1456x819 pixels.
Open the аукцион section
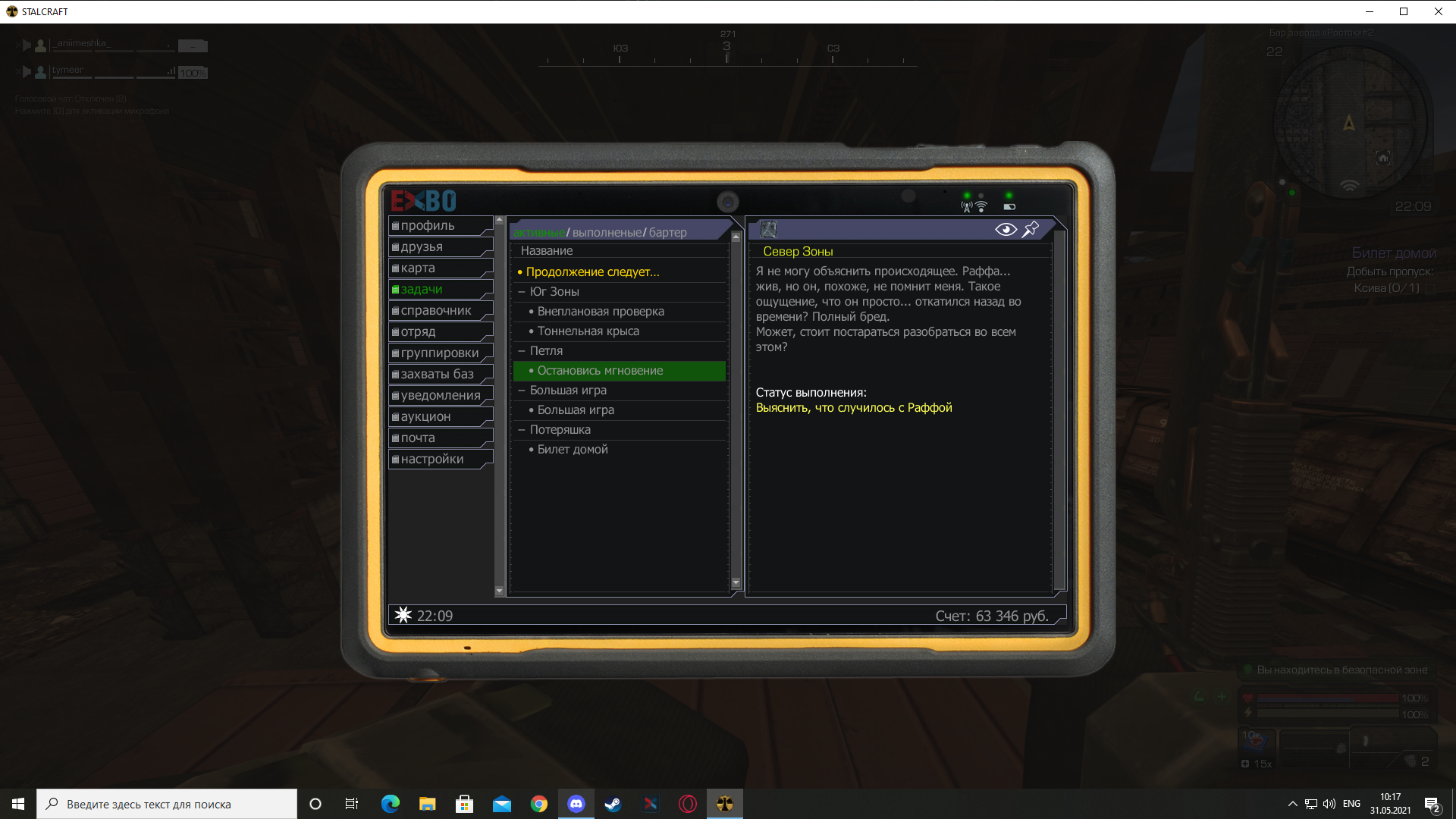(441, 417)
